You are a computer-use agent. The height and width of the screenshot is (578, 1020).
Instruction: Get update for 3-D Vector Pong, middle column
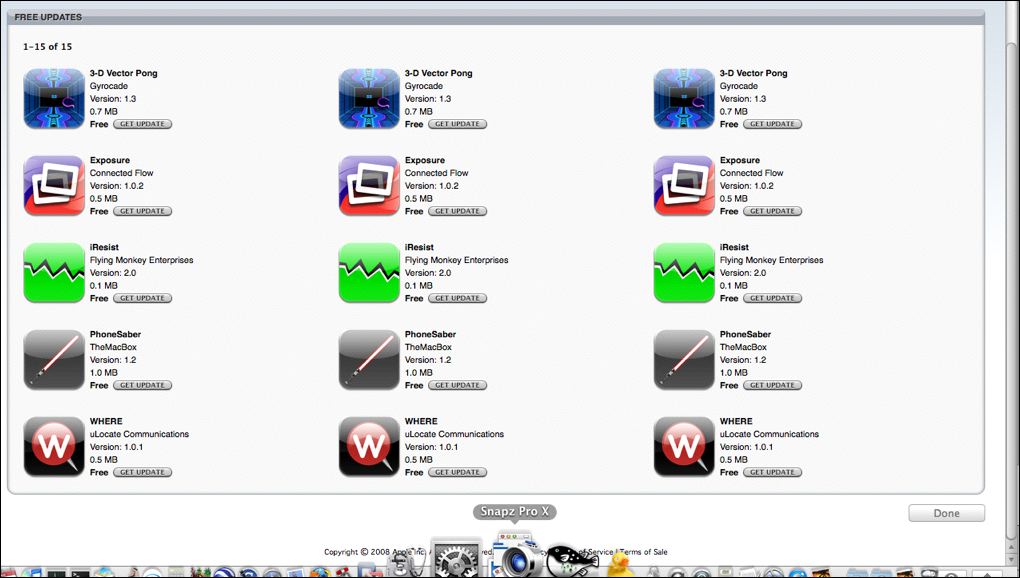457,124
